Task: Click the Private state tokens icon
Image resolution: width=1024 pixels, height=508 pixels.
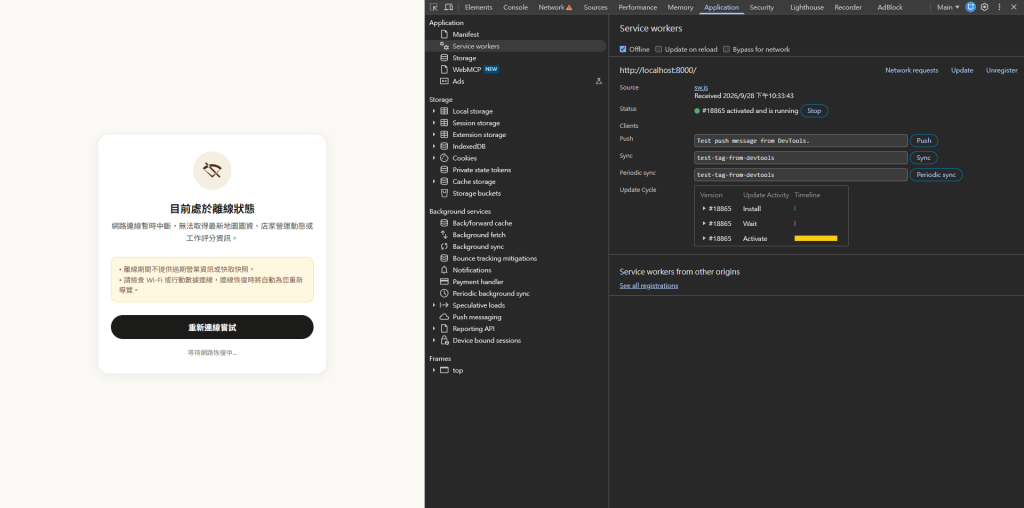Action: click(445, 170)
